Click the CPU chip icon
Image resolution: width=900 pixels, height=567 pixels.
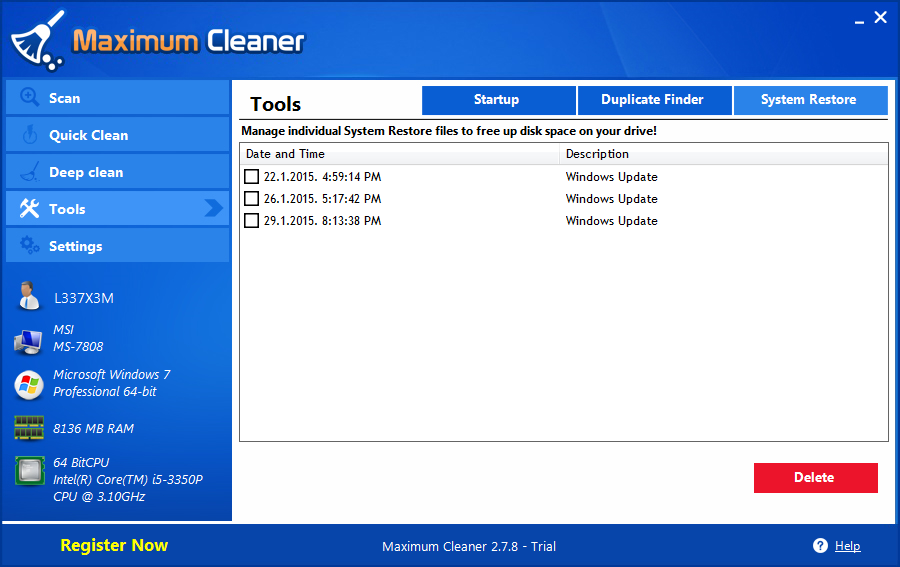click(30, 471)
